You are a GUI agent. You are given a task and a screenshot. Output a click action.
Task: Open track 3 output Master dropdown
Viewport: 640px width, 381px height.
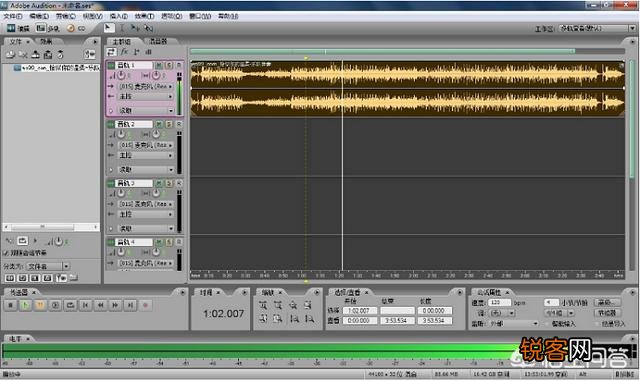click(x=146, y=214)
